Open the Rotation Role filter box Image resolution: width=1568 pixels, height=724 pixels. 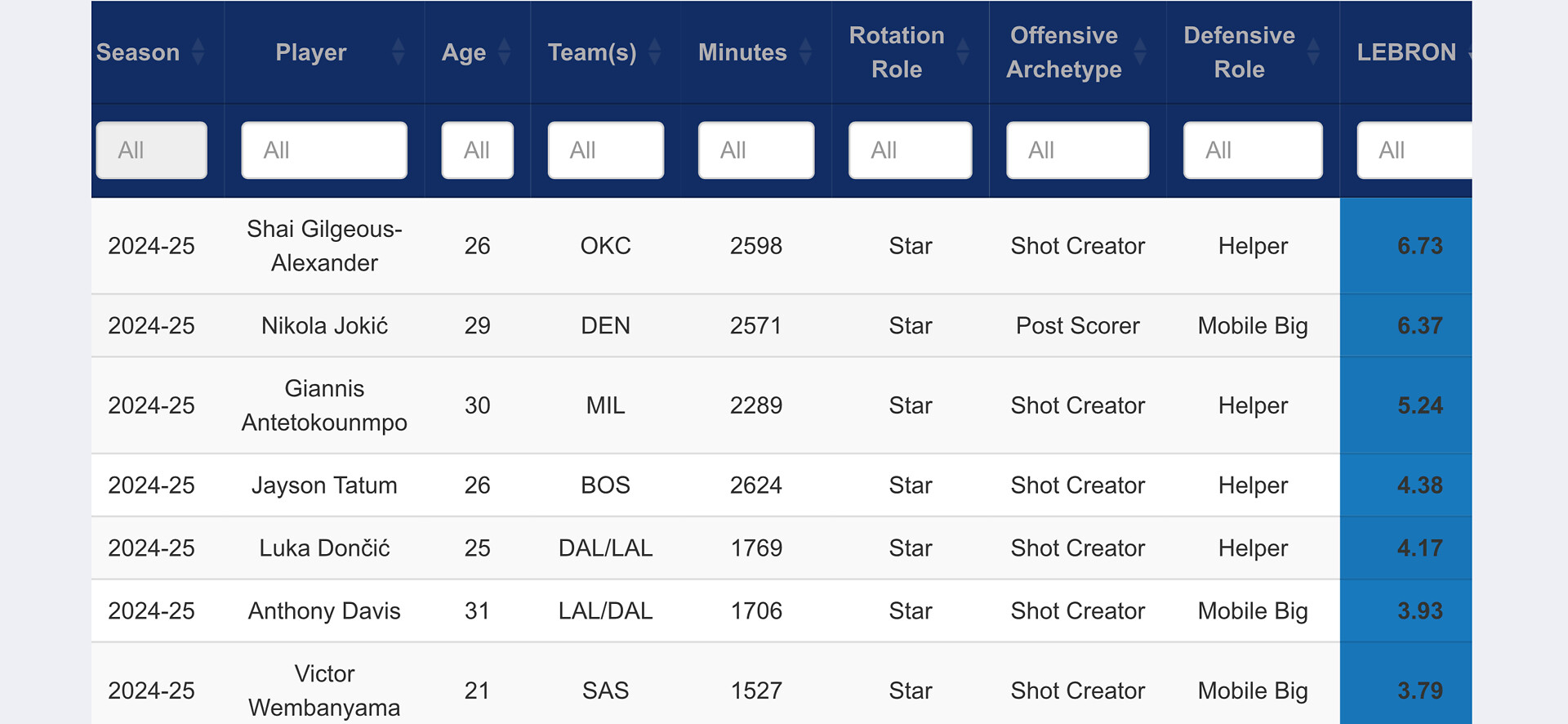coord(910,150)
